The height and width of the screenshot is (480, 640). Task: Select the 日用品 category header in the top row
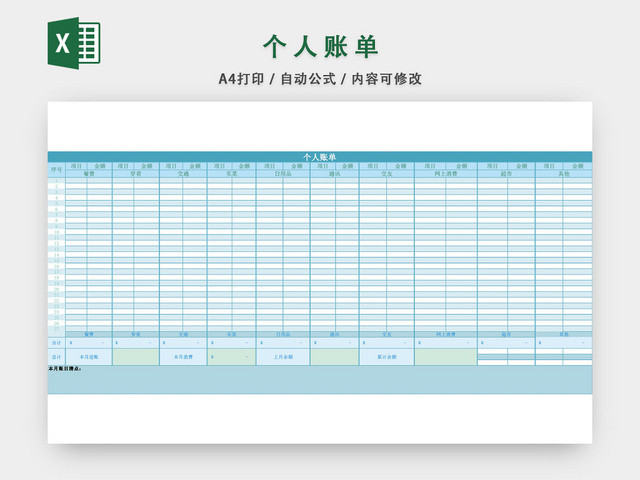pyautogui.click(x=283, y=173)
